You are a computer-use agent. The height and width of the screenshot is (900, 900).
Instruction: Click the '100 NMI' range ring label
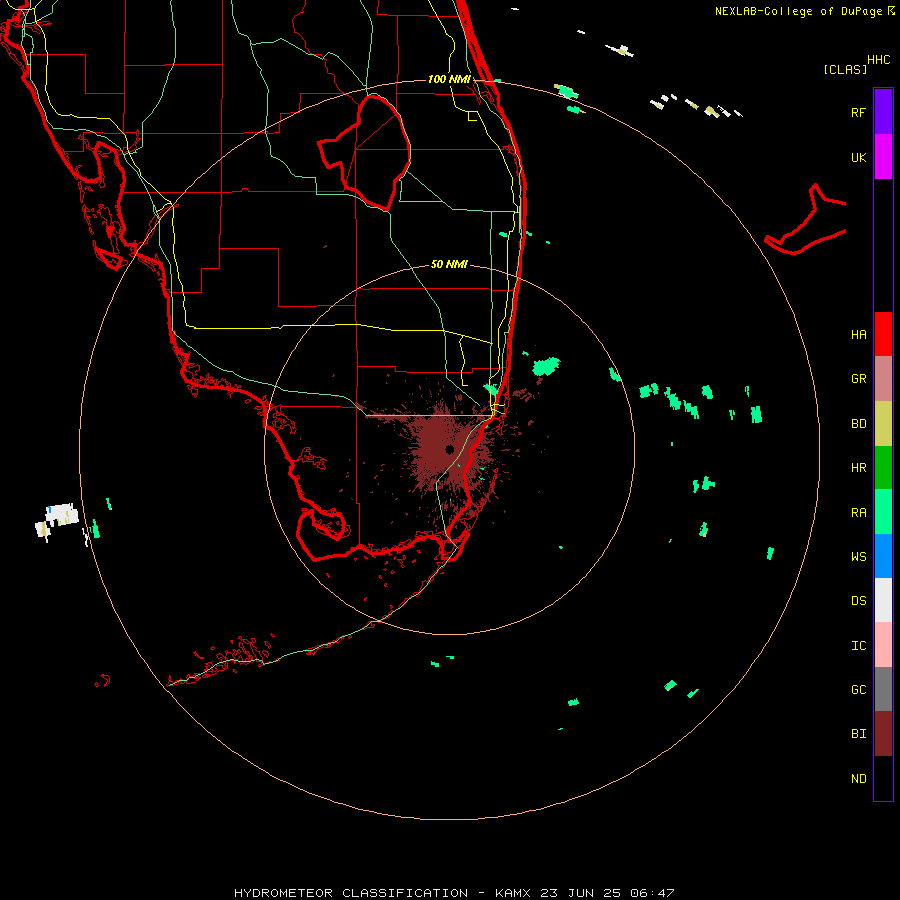[x=449, y=79]
